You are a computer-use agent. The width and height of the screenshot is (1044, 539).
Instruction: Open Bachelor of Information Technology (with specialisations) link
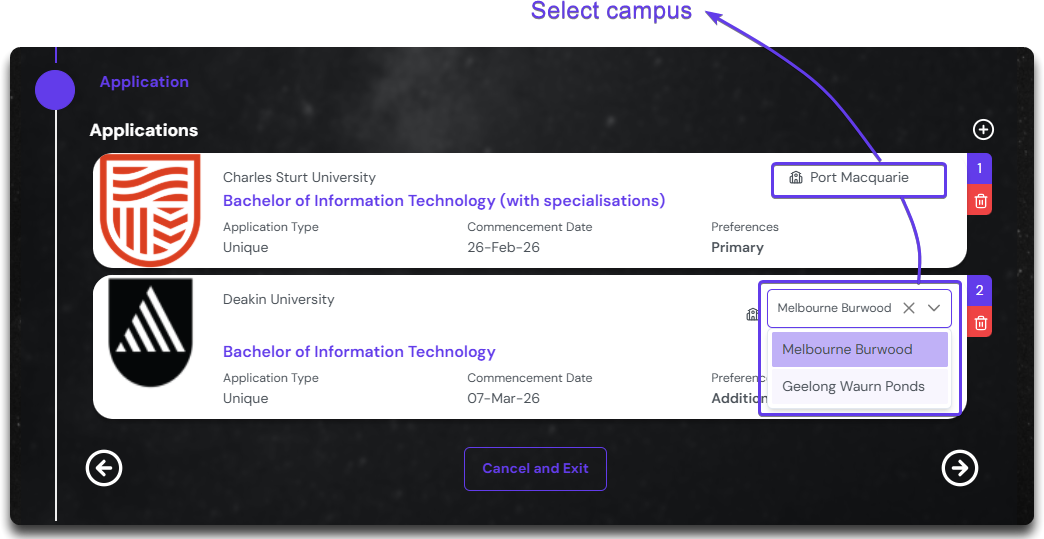(x=443, y=201)
